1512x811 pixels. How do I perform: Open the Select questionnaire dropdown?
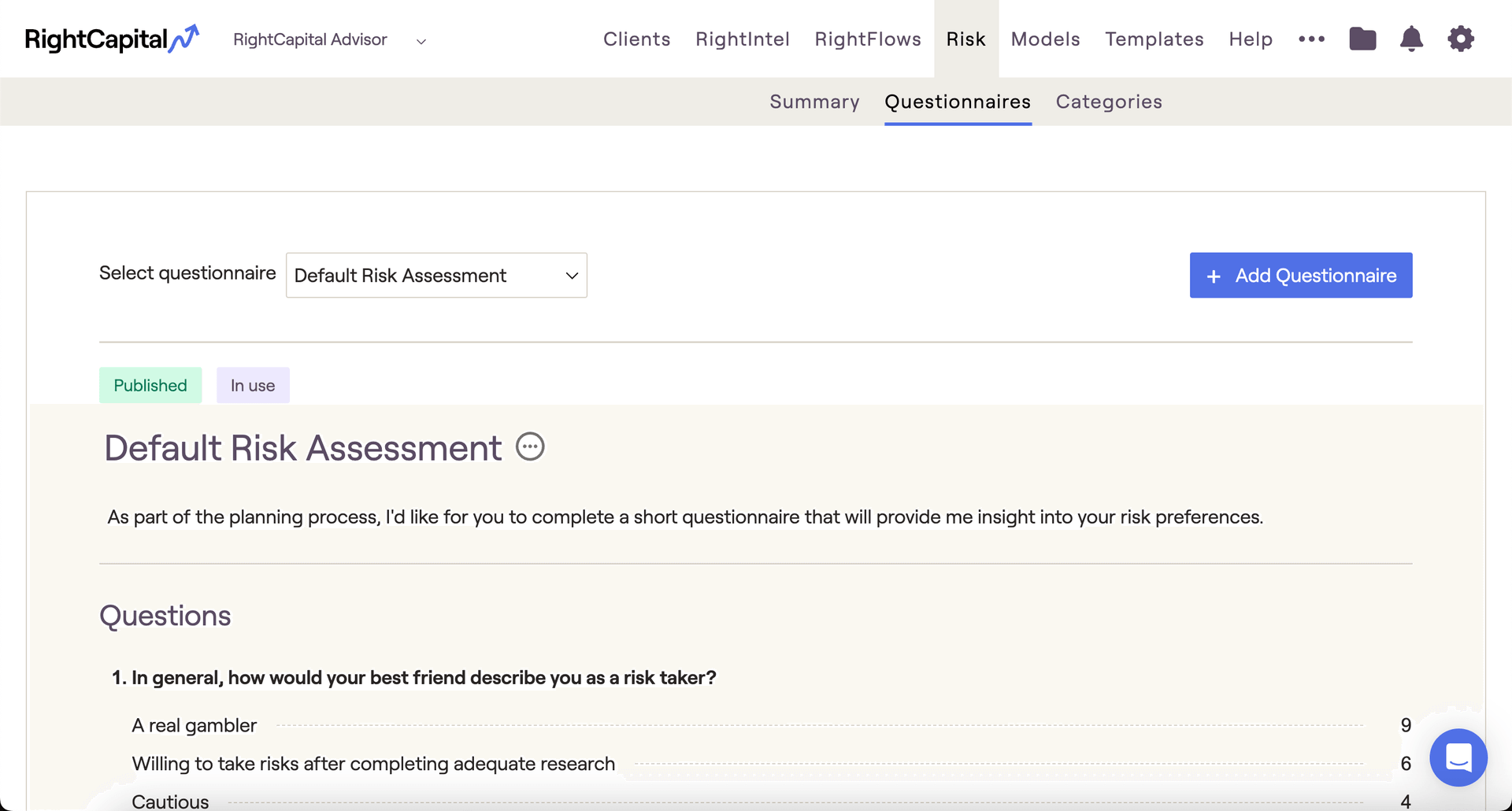coord(436,275)
